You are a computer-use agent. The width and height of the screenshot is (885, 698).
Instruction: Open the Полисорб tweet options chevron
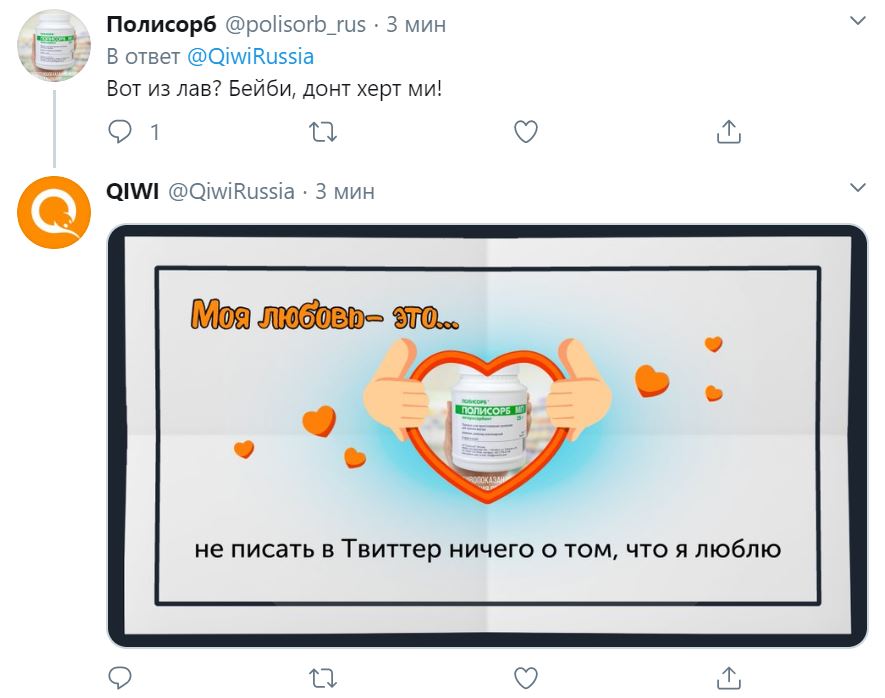pos(857,21)
